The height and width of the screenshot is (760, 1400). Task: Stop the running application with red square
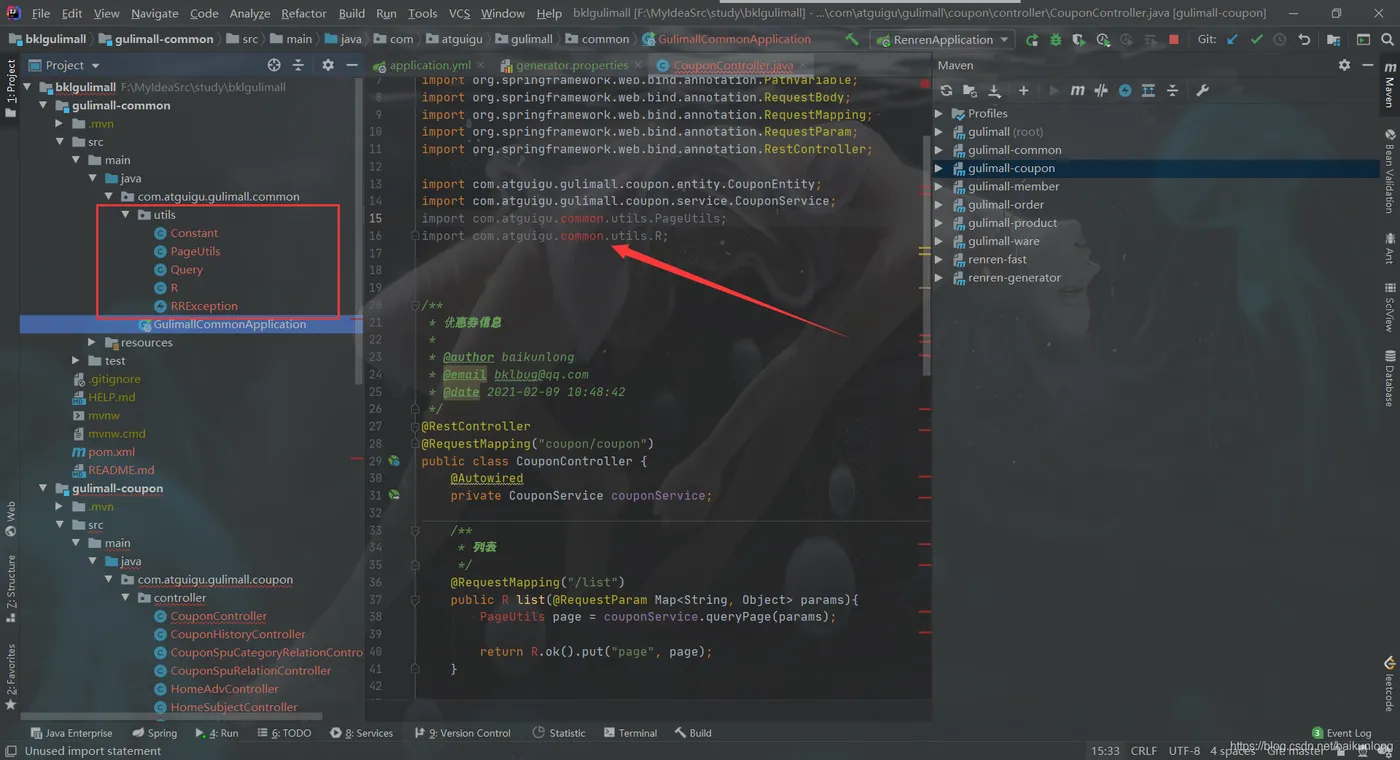pos(1174,40)
